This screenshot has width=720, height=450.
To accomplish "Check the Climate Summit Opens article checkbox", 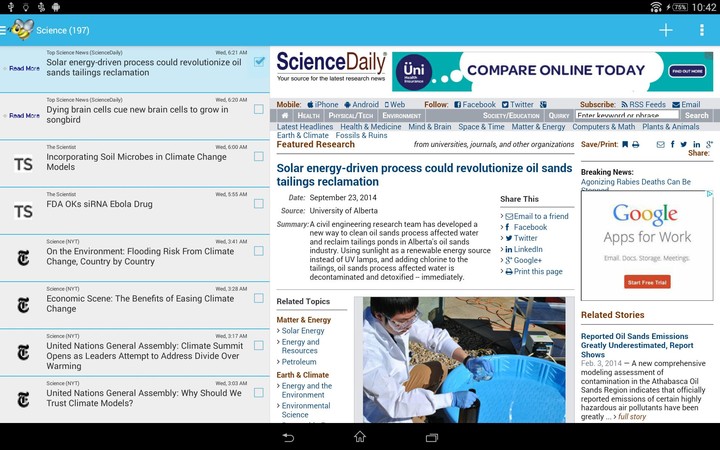I will [x=259, y=345].
